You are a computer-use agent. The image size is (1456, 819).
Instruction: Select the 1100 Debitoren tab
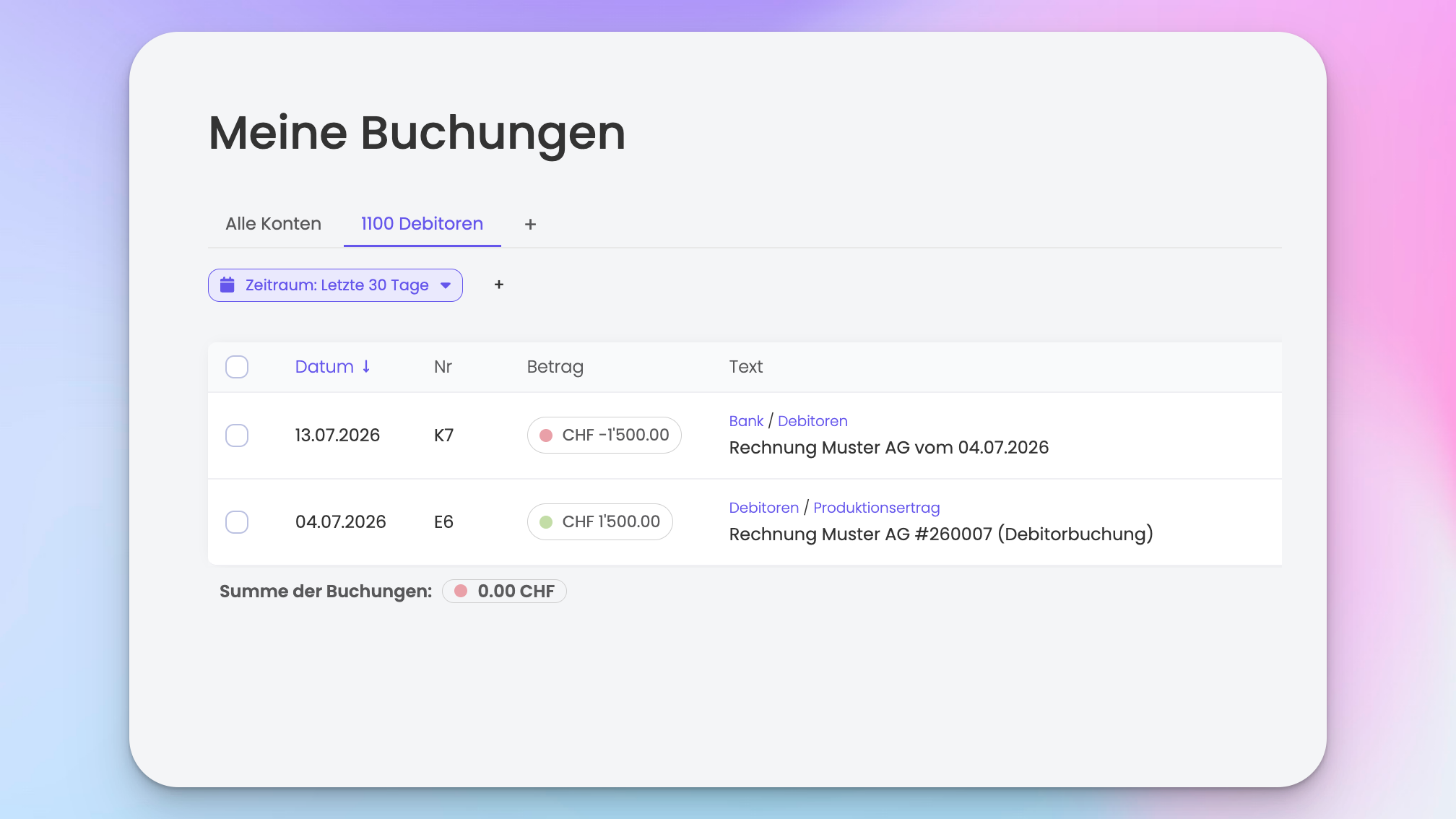tap(422, 224)
